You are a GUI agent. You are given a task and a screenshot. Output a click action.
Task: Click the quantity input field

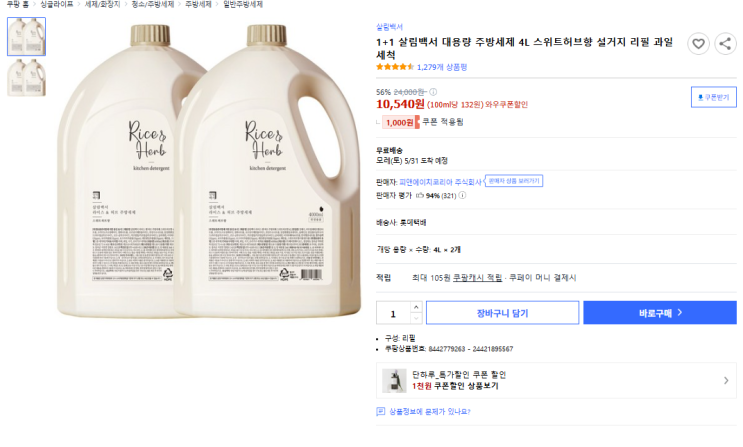[x=392, y=313]
